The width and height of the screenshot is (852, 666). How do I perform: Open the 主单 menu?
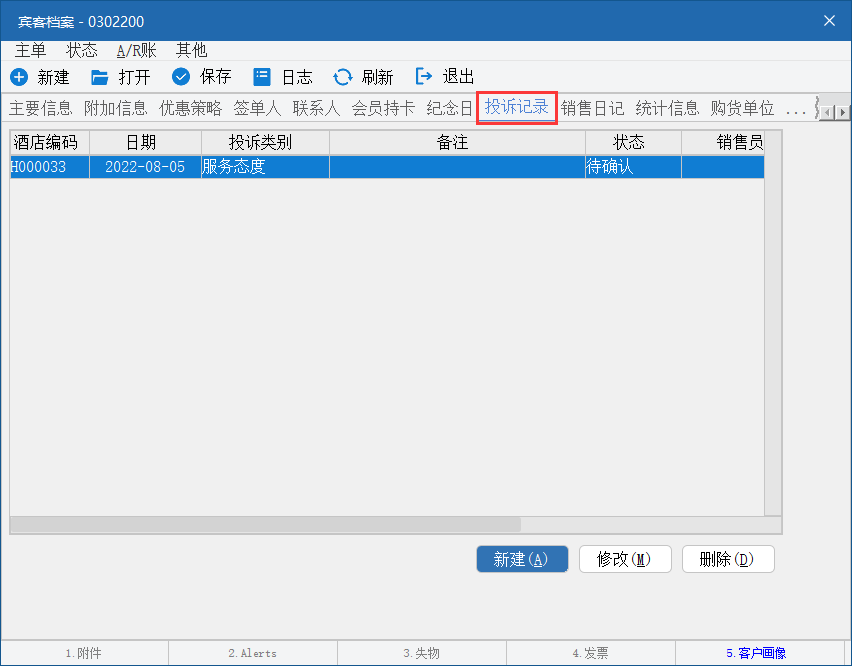coord(30,51)
